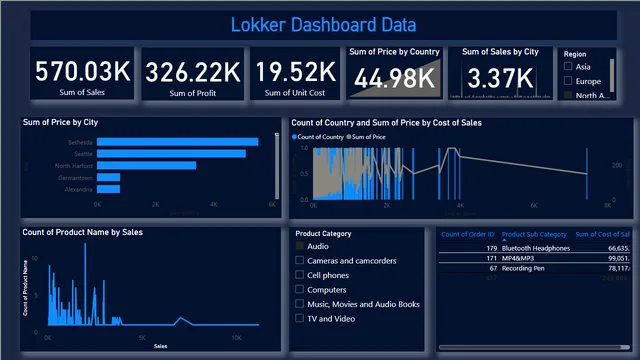Select the Alexandria bar
Image resolution: width=640 pixels, height=360 pixels.
coord(109,189)
